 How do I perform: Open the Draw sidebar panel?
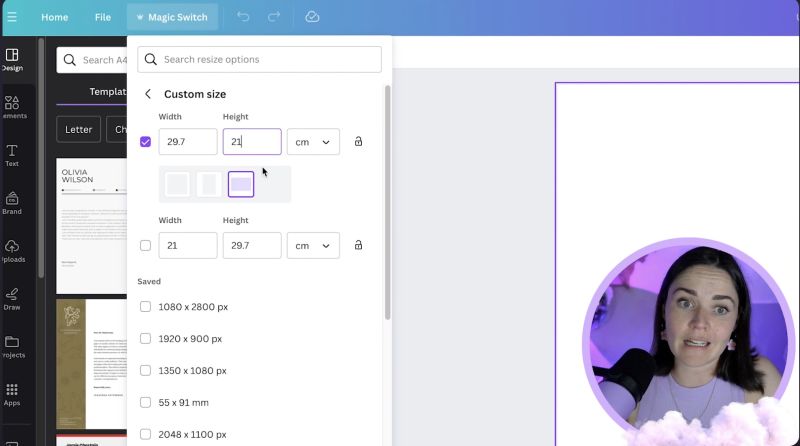click(12, 299)
